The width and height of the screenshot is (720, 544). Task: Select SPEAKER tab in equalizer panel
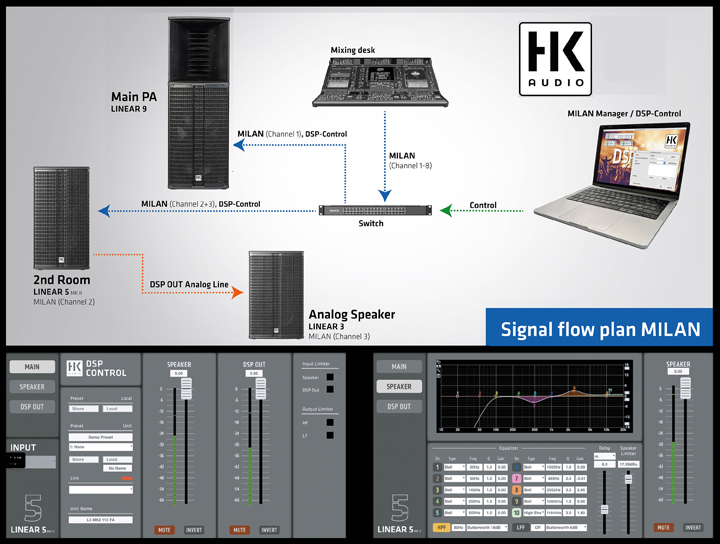point(399,387)
